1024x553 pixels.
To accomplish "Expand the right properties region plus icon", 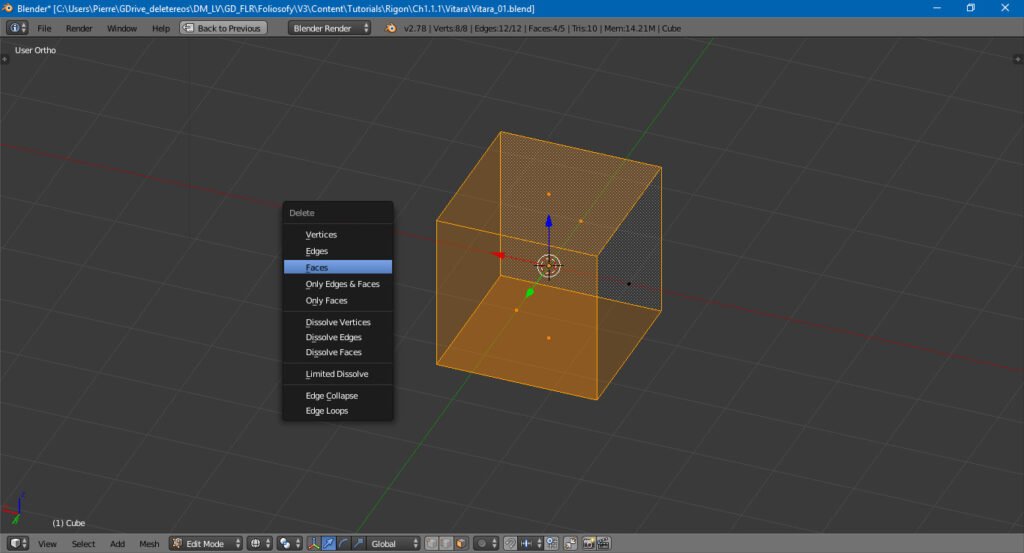I will 1017,59.
